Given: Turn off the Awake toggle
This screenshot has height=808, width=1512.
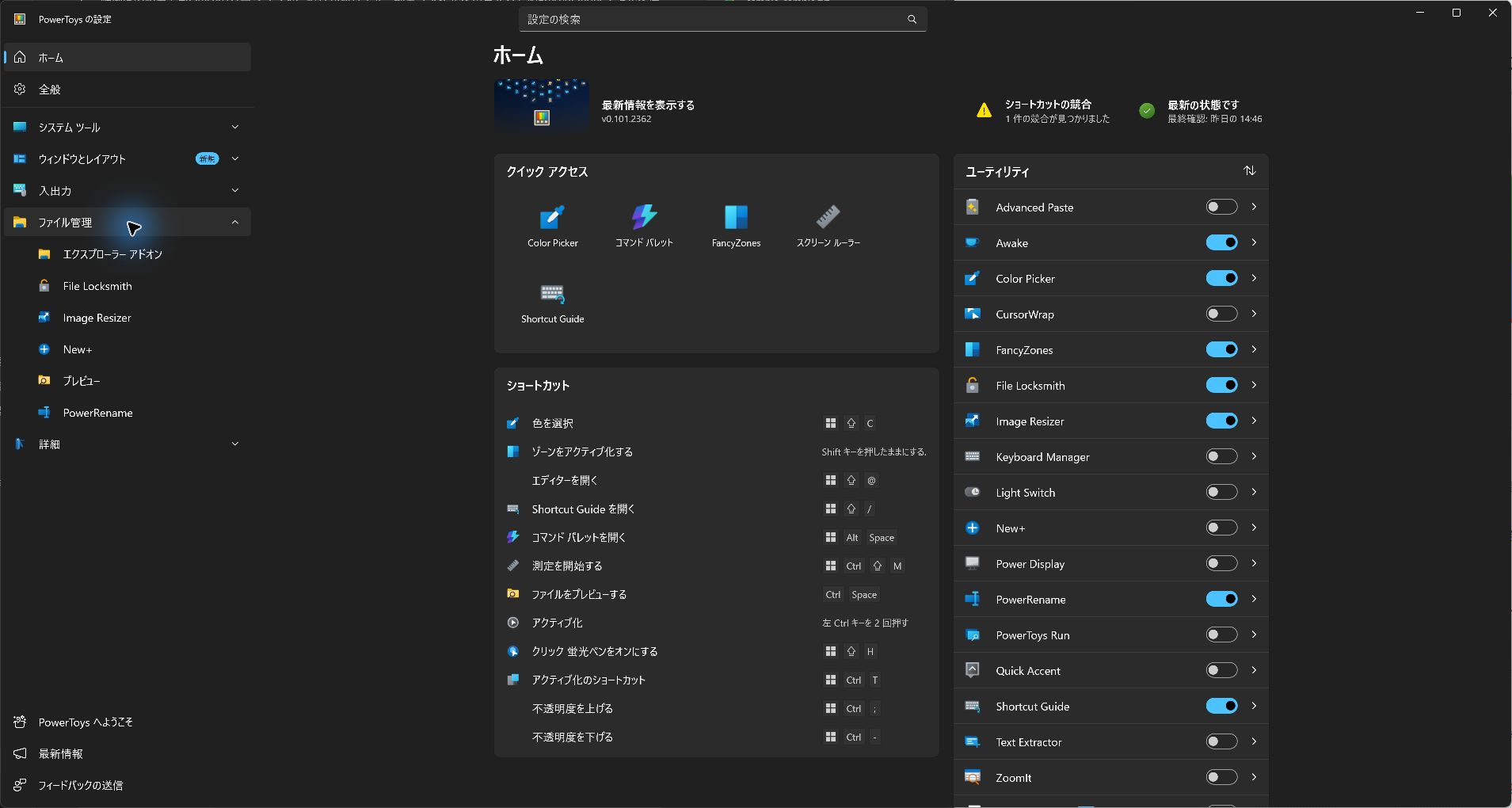Looking at the screenshot, I should click(x=1221, y=242).
